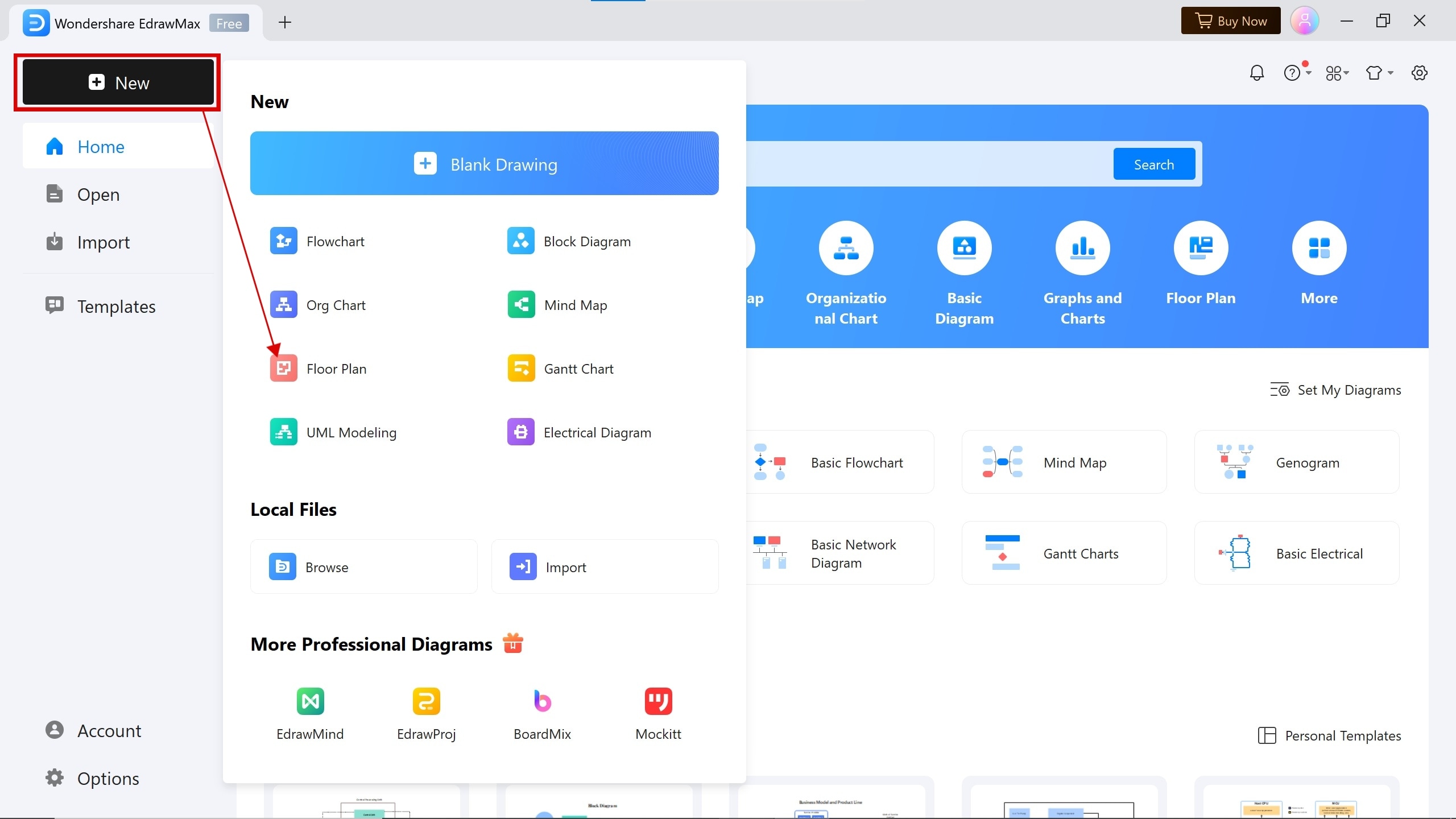This screenshot has height=819, width=1456.
Task: Click the Org Chart diagram icon
Action: 283,304
